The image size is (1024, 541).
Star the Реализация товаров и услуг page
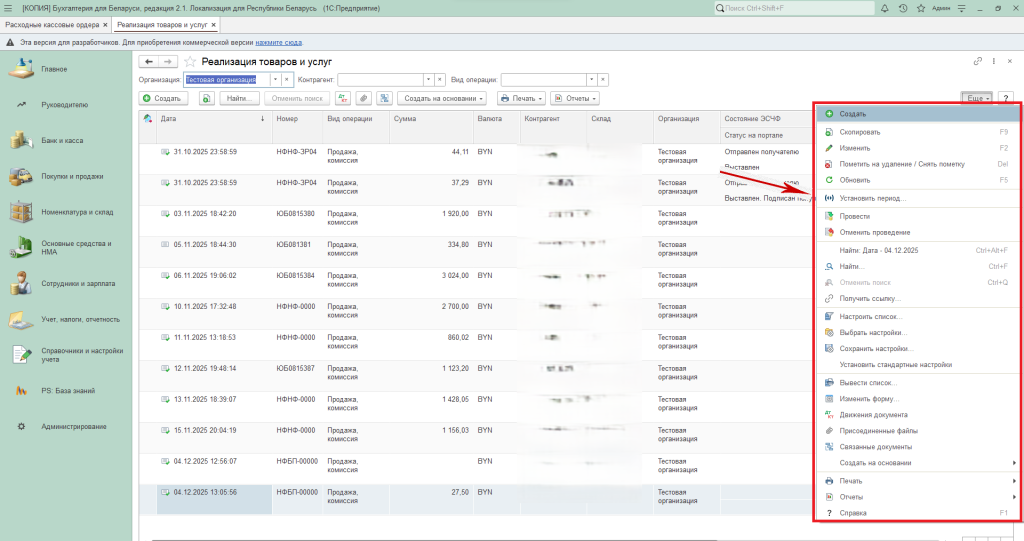pos(190,62)
